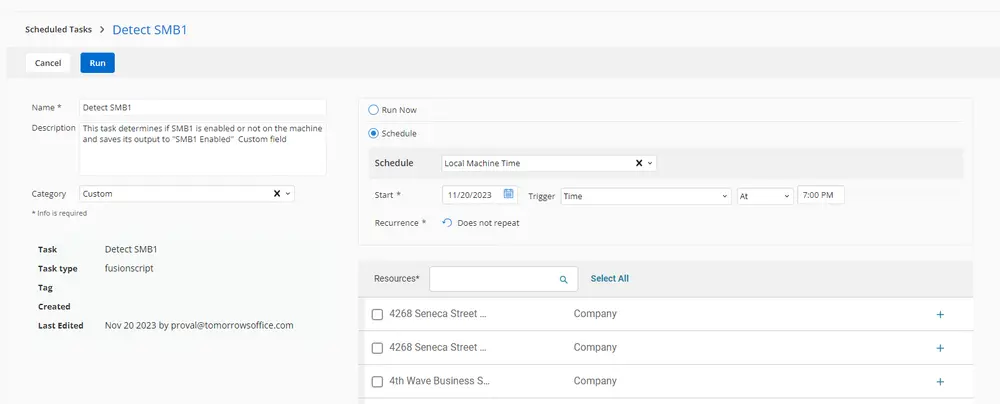Screen dimensions: 1000x404
Task: Click the plus icon for first 4268 Seneca Street row
Action: 939,315
